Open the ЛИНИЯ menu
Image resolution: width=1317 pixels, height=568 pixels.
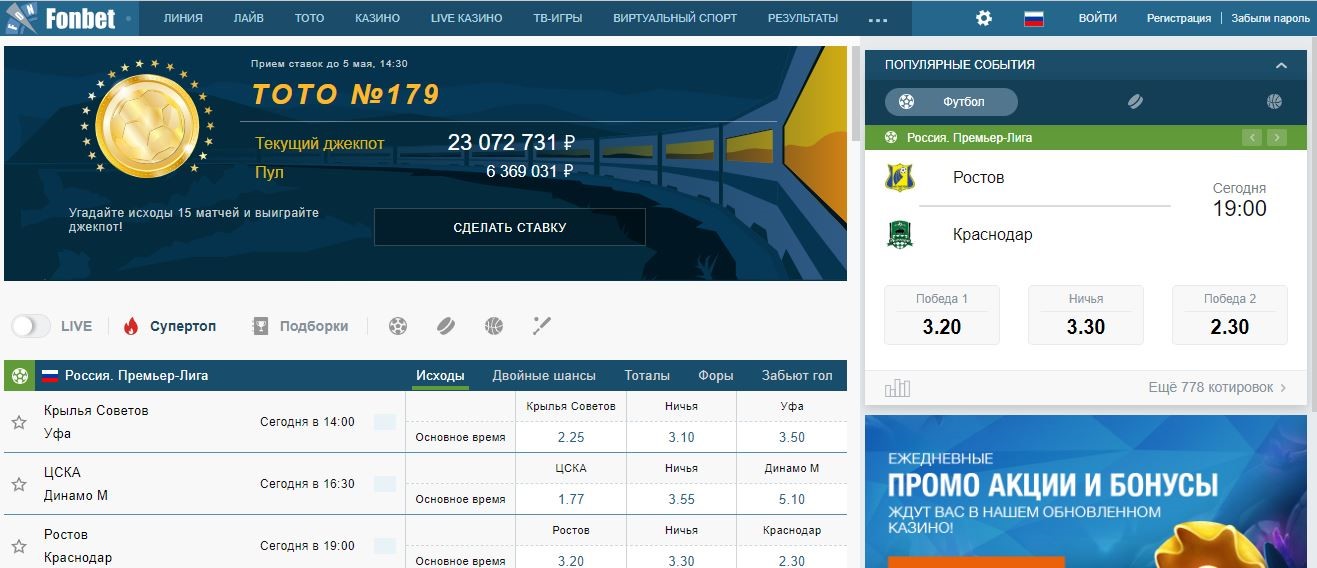point(183,18)
